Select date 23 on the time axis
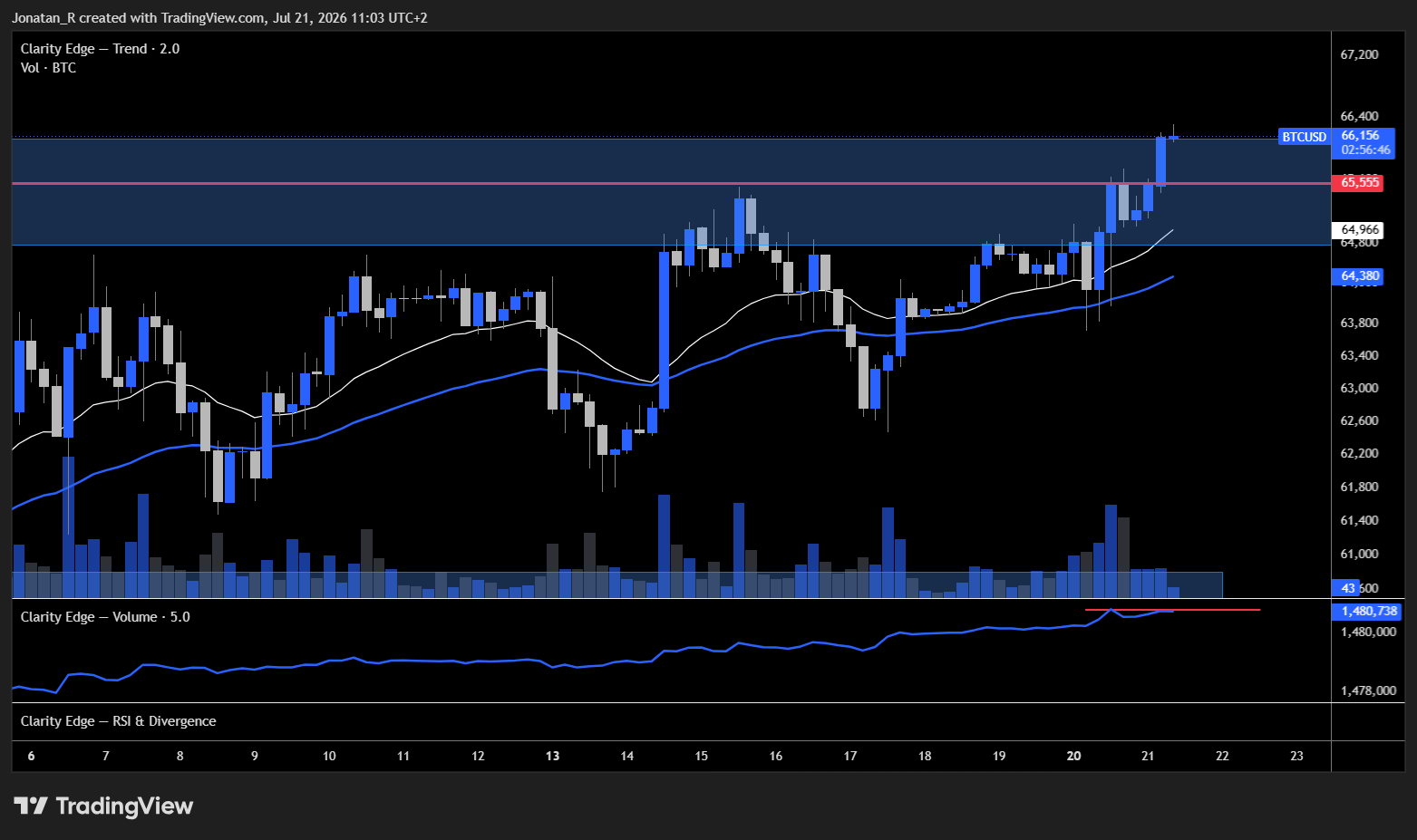This screenshot has width=1417, height=840. [x=1296, y=756]
